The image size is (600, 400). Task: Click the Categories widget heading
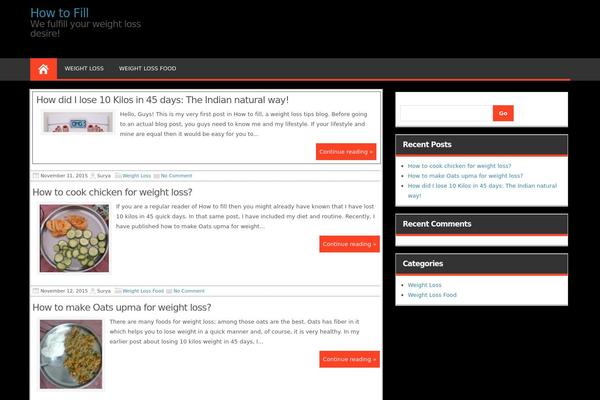pos(423,263)
